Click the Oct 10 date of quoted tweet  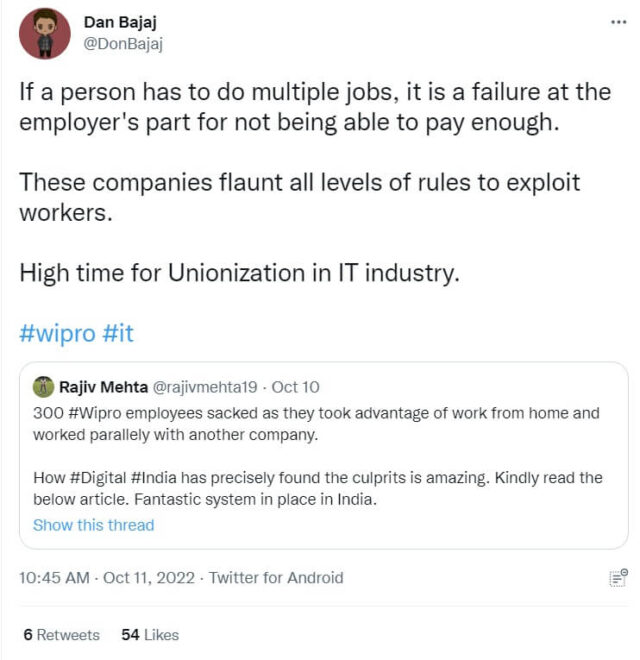pos(296,387)
